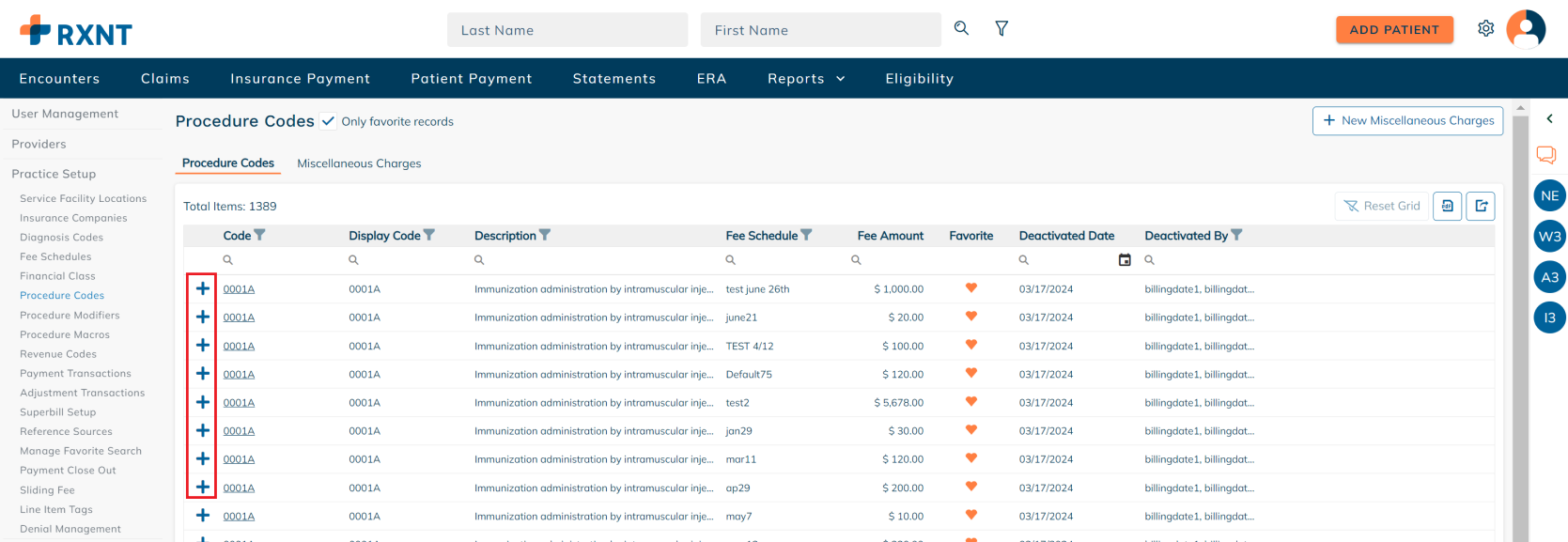Open the ERA menu
The height and width of the screenshot is (542, 1568).
click(x=712, y=79)
